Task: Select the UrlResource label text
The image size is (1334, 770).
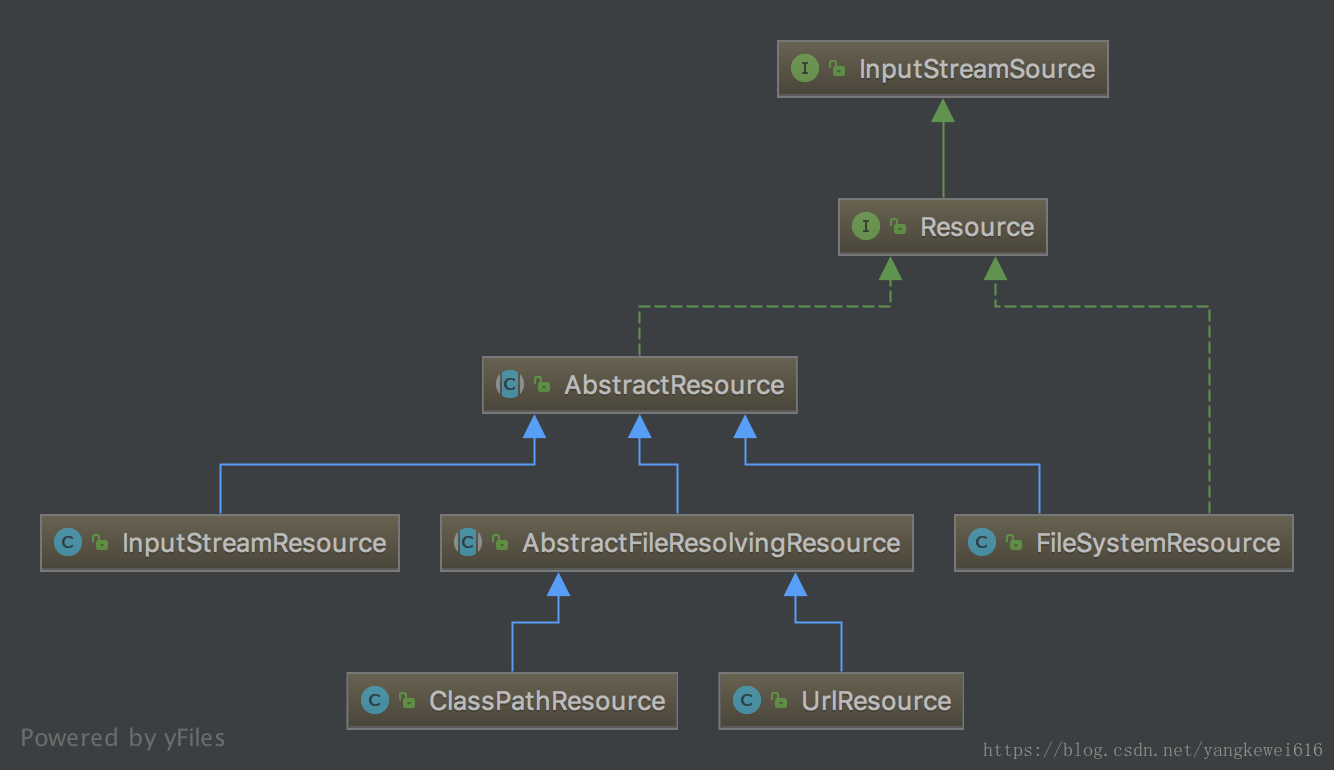Action: [876, 701]
